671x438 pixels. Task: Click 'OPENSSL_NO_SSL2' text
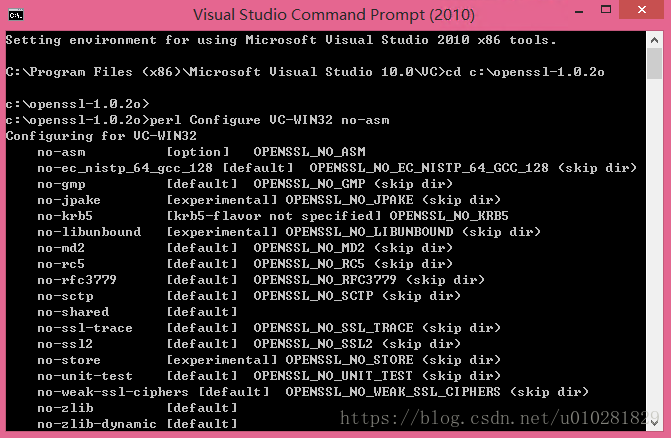313,344
